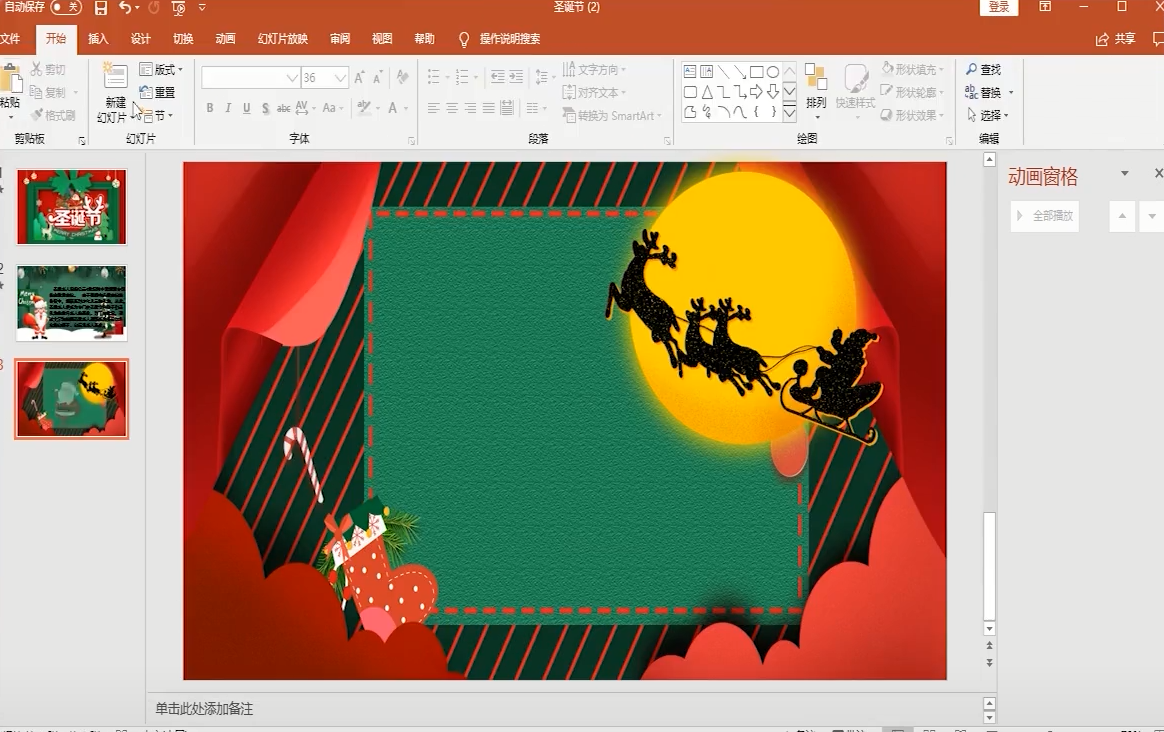
Task: Click the 格式刷 format painter
Action: click(x=53, y=115)
